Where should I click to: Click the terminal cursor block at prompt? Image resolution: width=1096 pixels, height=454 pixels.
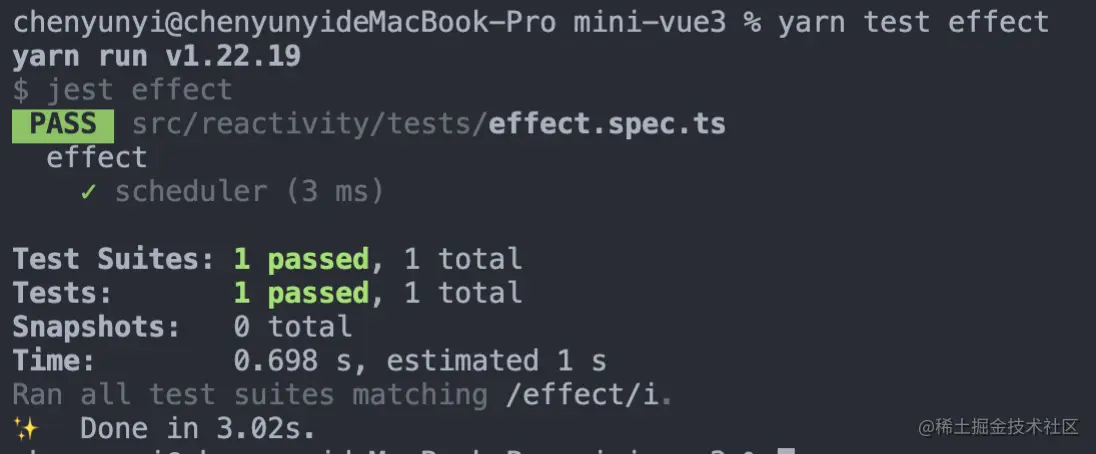coord(787,451)
